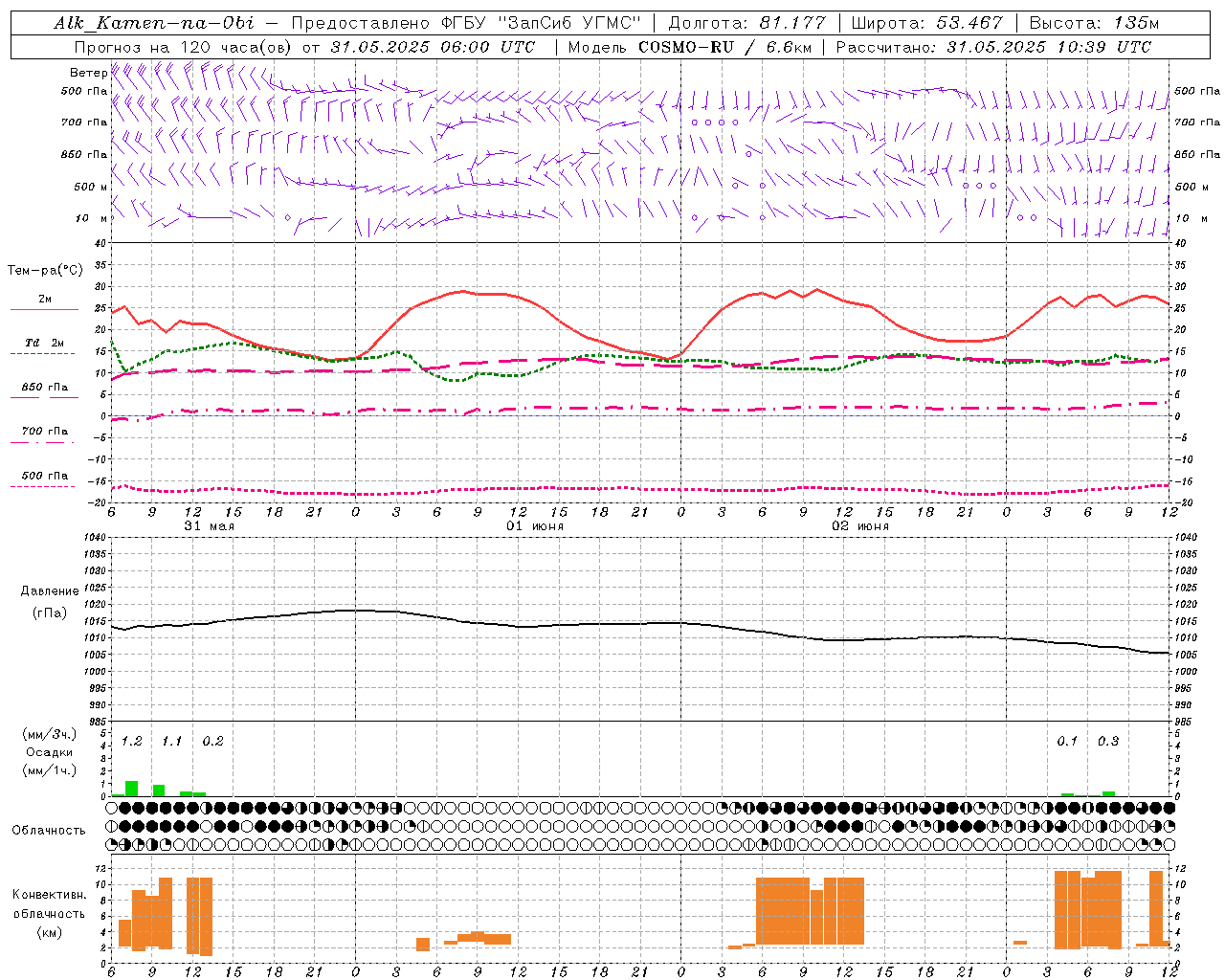This screenshot has width=1225, height=980.
Task: Click the Высота: 135м header field
Action: click(1094, 23)
